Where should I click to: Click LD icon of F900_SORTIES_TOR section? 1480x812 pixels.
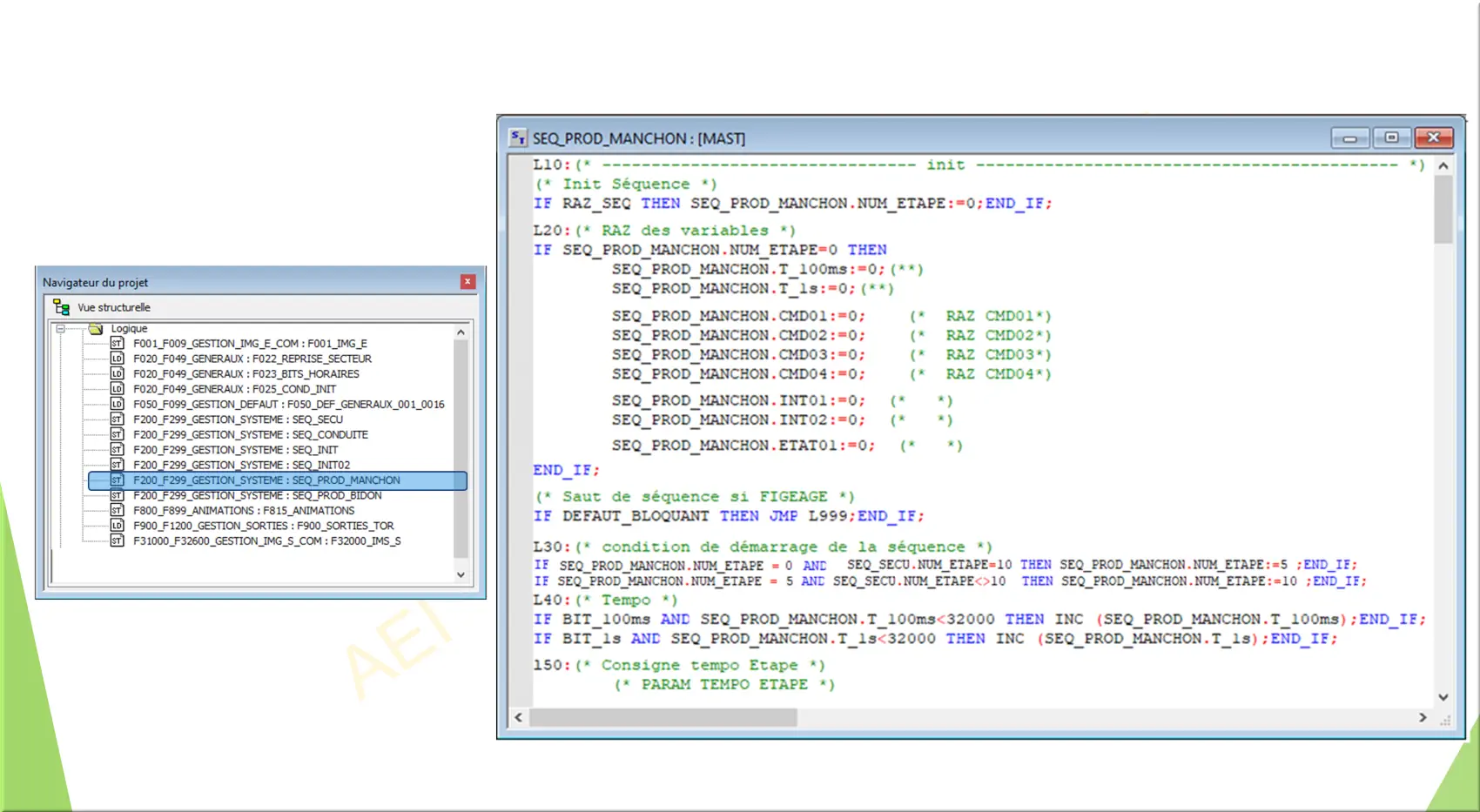117,526
